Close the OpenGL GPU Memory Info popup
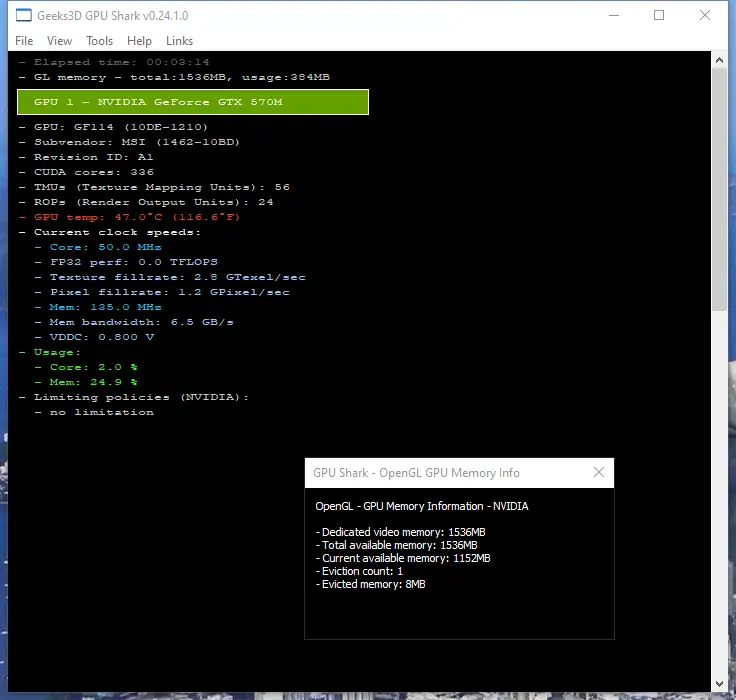Image resolution: width=736 pixels, height=700 pixels. 598,472
